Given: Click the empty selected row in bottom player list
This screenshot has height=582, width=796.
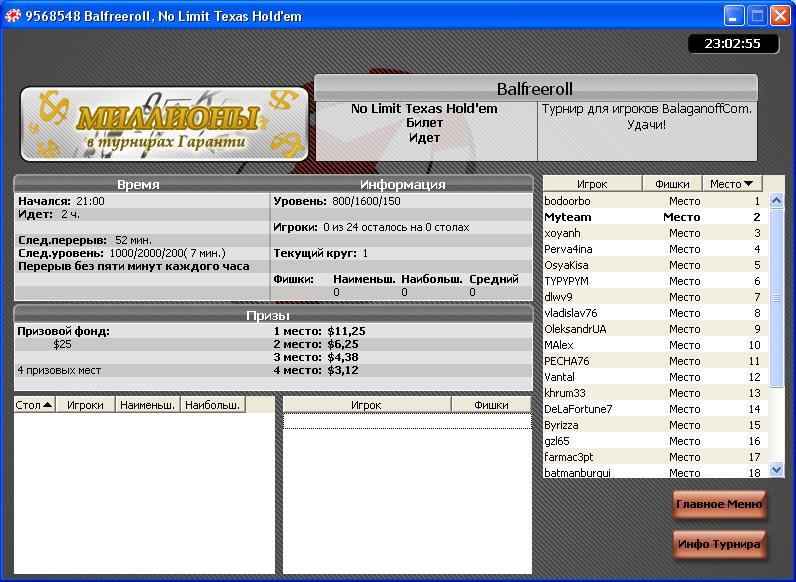Looking at the screenshot, I should tap(407, 421).
